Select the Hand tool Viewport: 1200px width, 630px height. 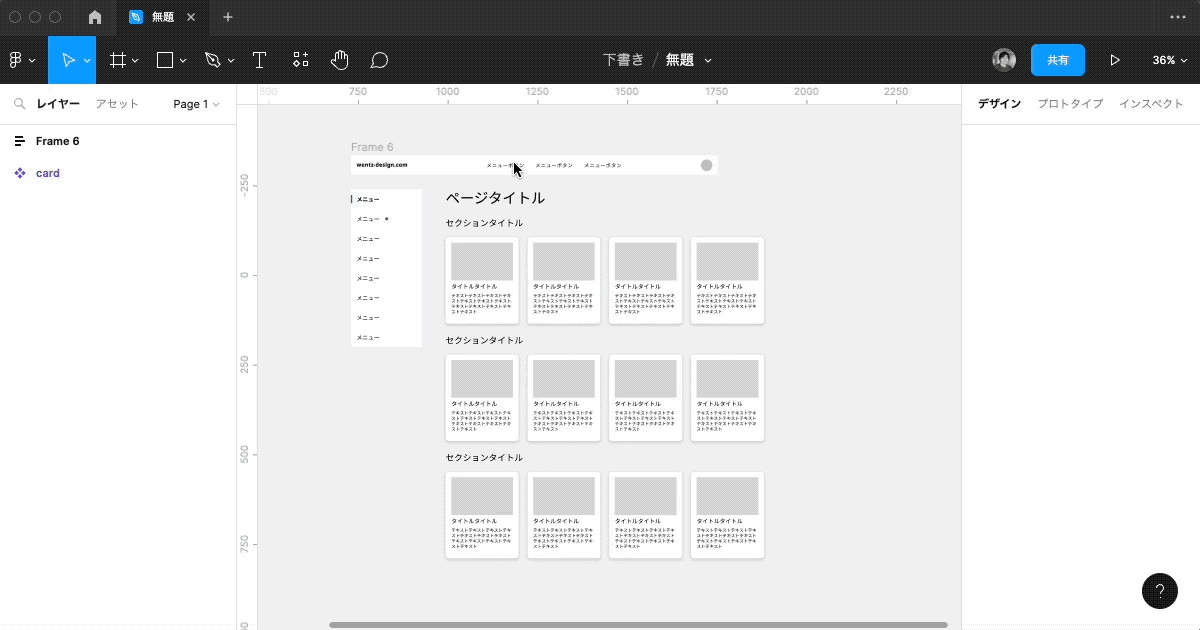coord(340,59)
